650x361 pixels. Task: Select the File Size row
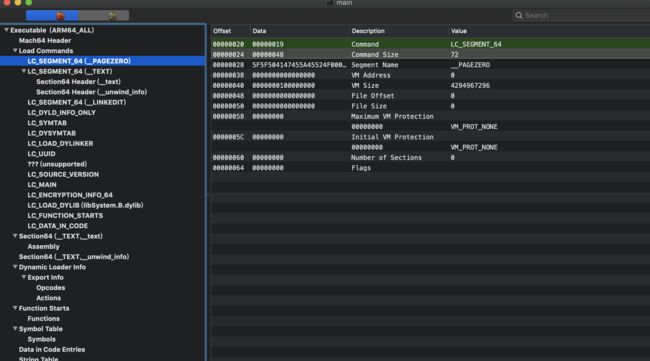point(430,106)
